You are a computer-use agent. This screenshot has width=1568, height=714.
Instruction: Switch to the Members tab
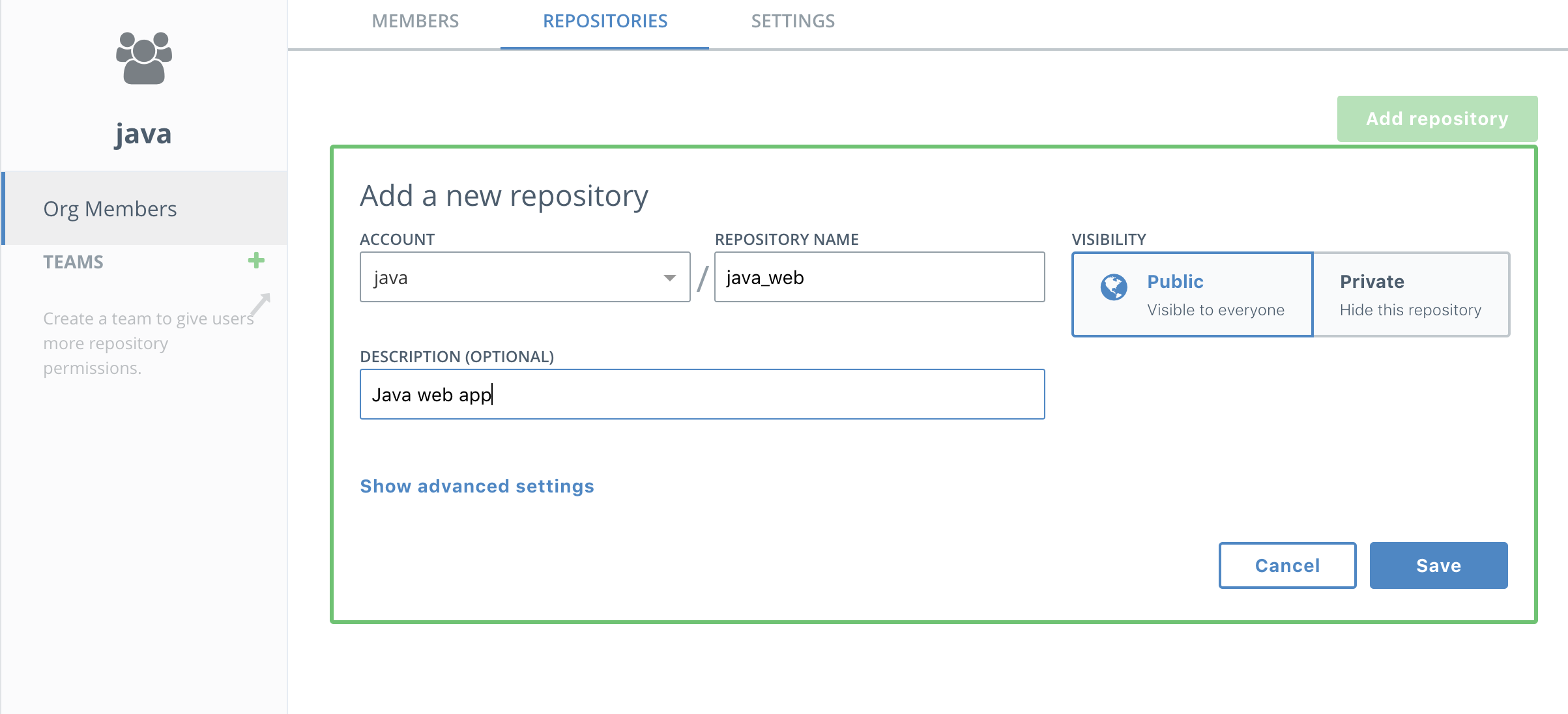pos(415,21)
